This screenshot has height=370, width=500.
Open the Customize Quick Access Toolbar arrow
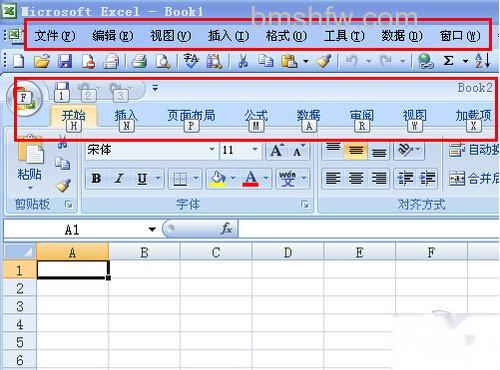(155, 88)
